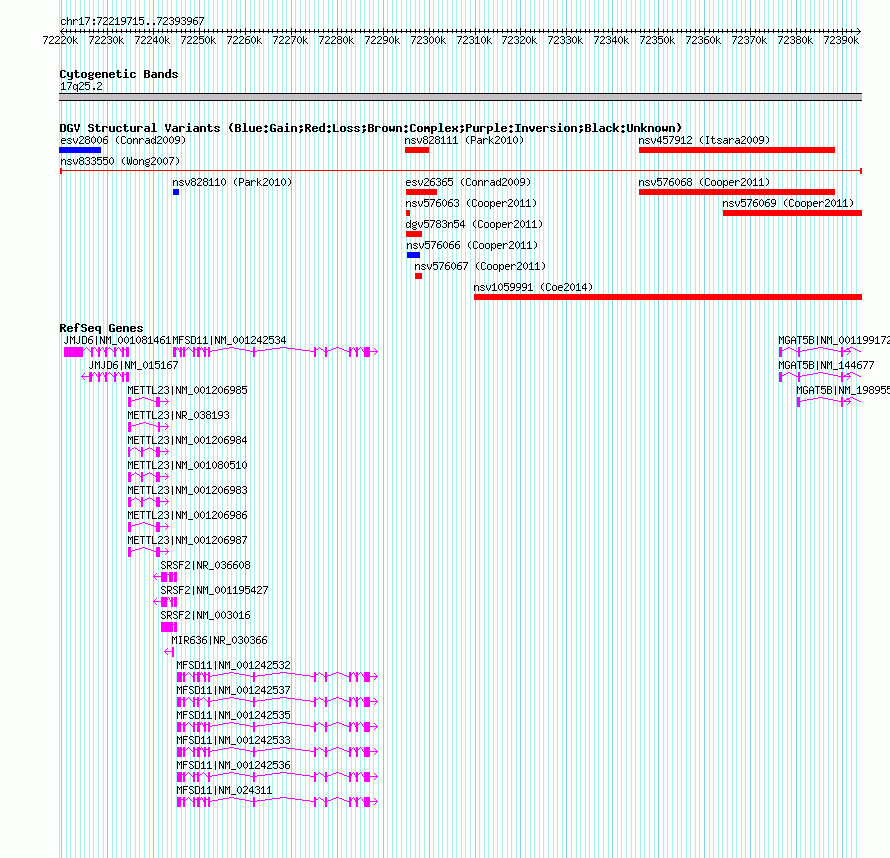The image size is (890, 858).
Task: Click the DGV Structural Variants track title
Action: [x=371, y=128]
